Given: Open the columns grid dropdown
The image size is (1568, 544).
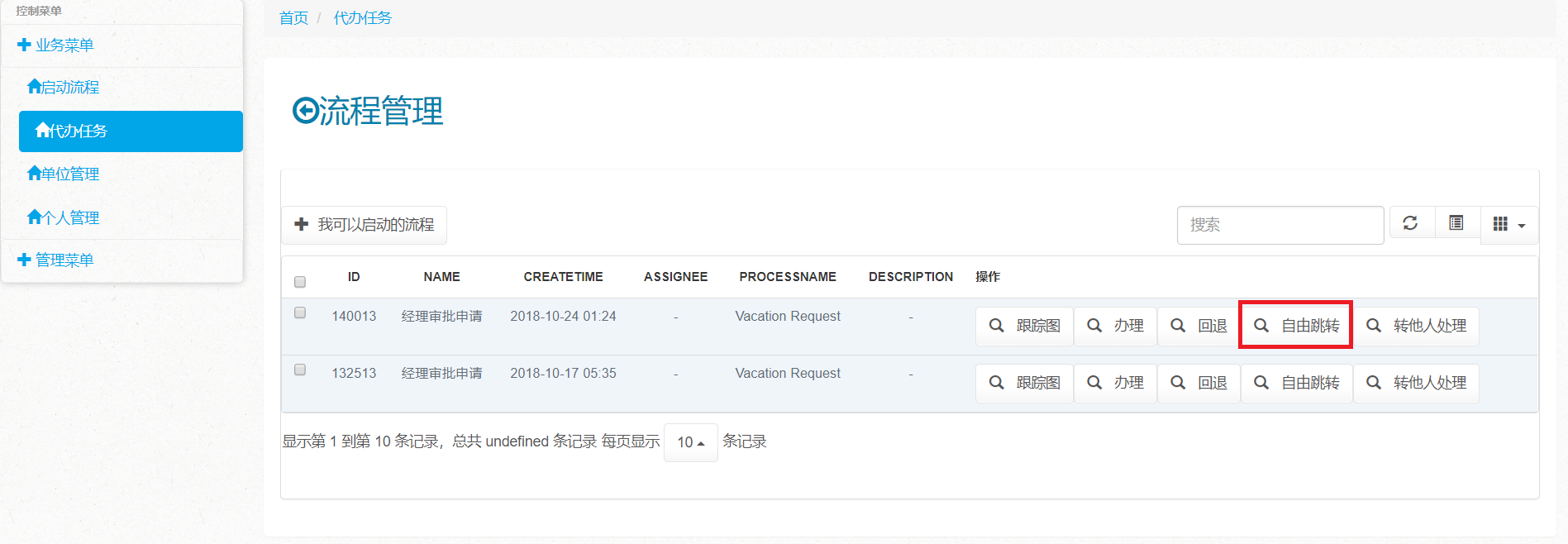Looking at the screenshot, I should click(1508, 224).
